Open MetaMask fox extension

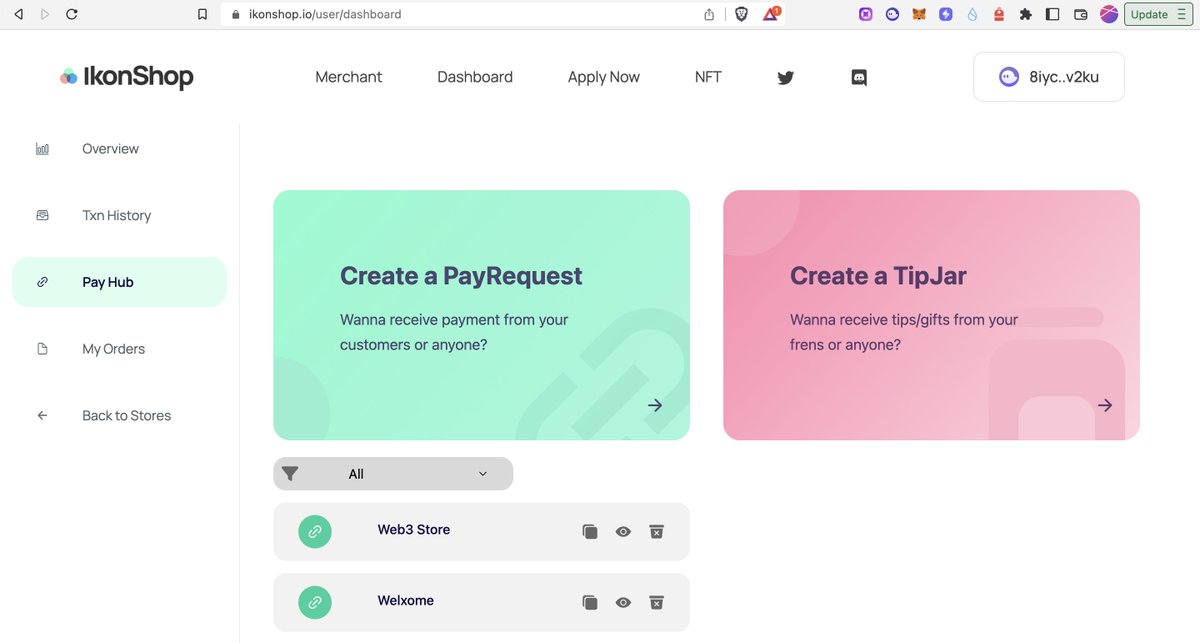(919, 14)
